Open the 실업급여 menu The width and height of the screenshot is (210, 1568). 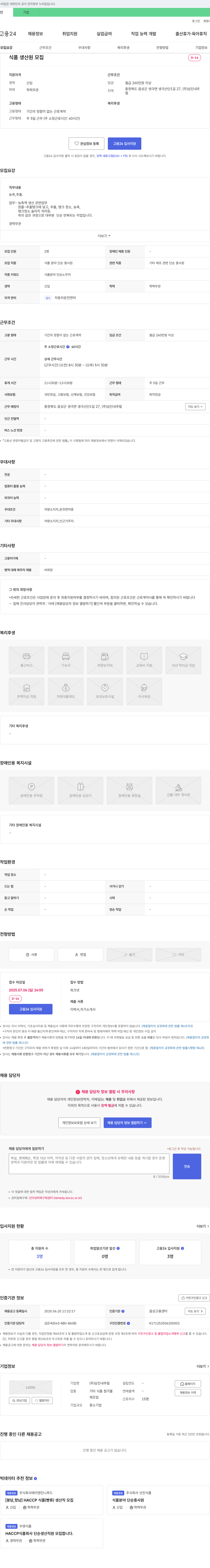[x=104, y=34]
